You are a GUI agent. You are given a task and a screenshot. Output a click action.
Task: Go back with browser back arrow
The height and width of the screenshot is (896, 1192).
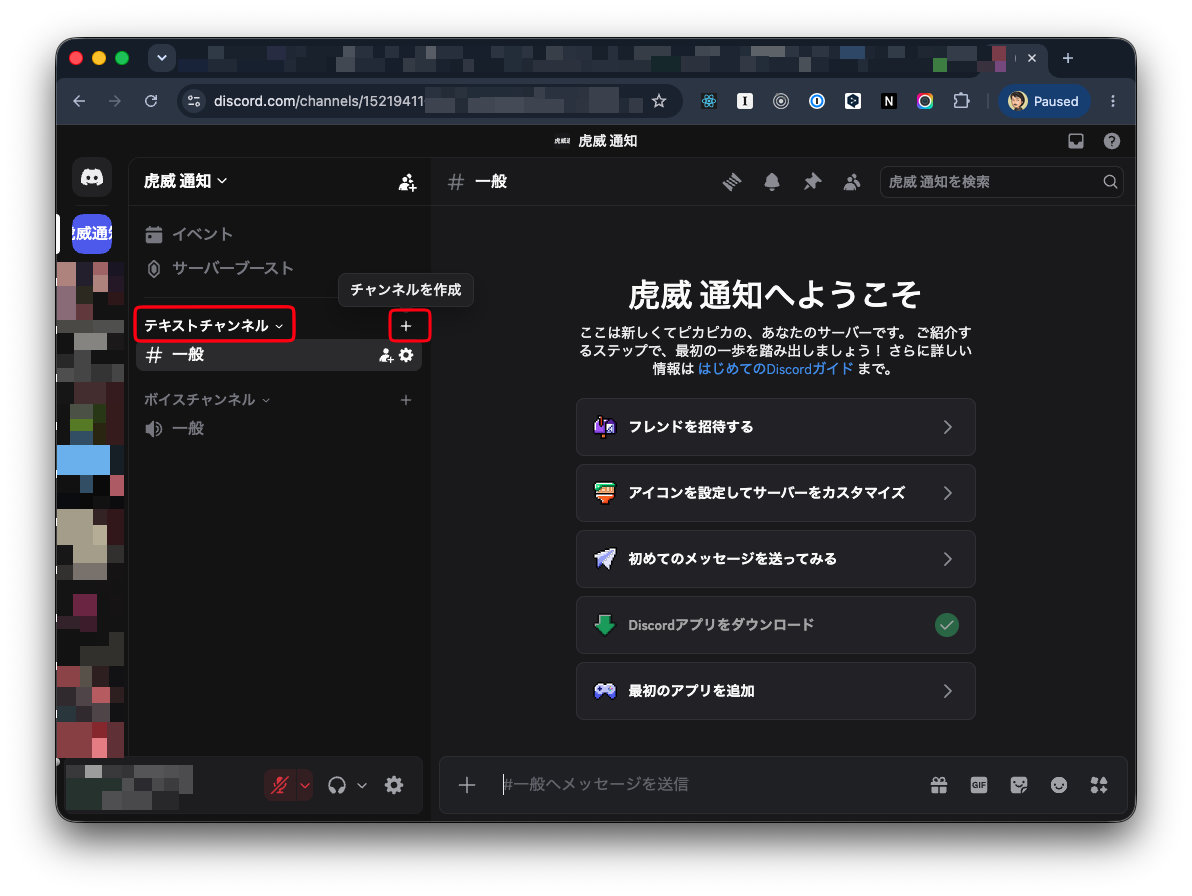click(79, 101)
